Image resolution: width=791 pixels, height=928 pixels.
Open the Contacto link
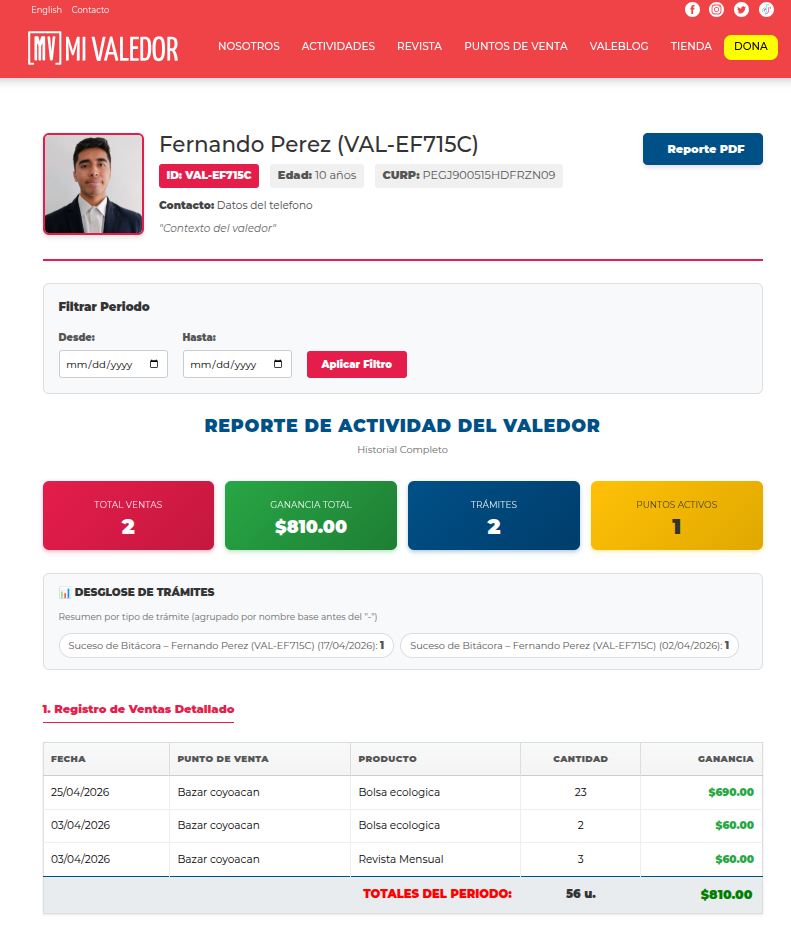(90, 9)
